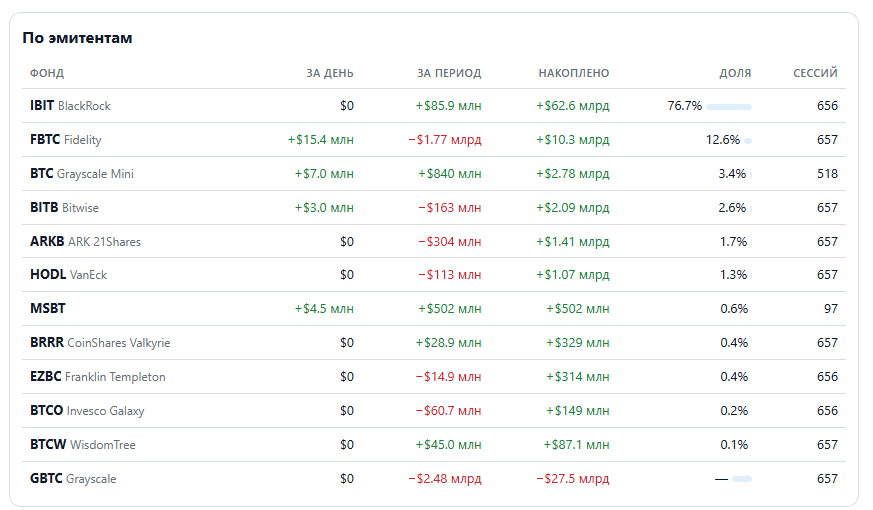
Task: Click HODL period value −$113 млн
Action: coord(450,274)
